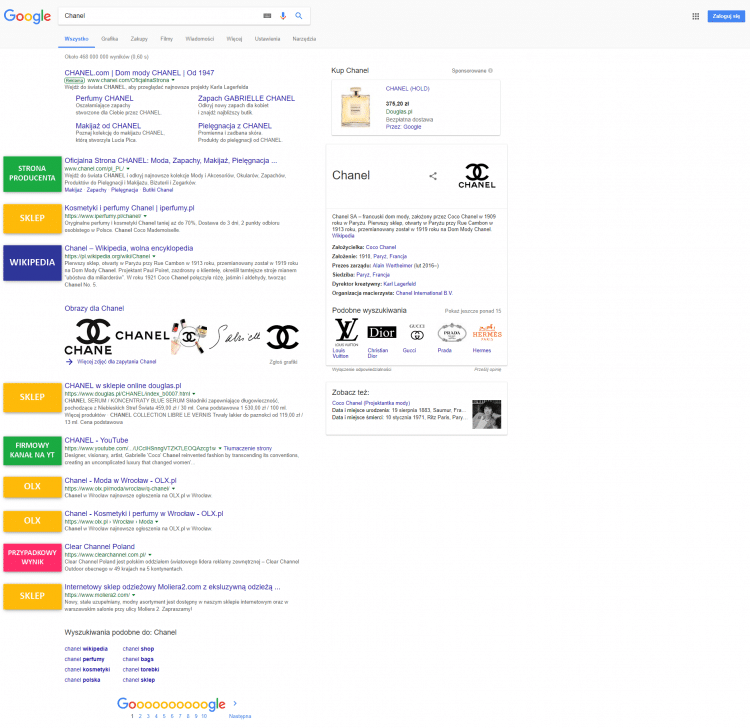Open CHANEL - YouTube result
750x728 pixels.
point(96,440)
